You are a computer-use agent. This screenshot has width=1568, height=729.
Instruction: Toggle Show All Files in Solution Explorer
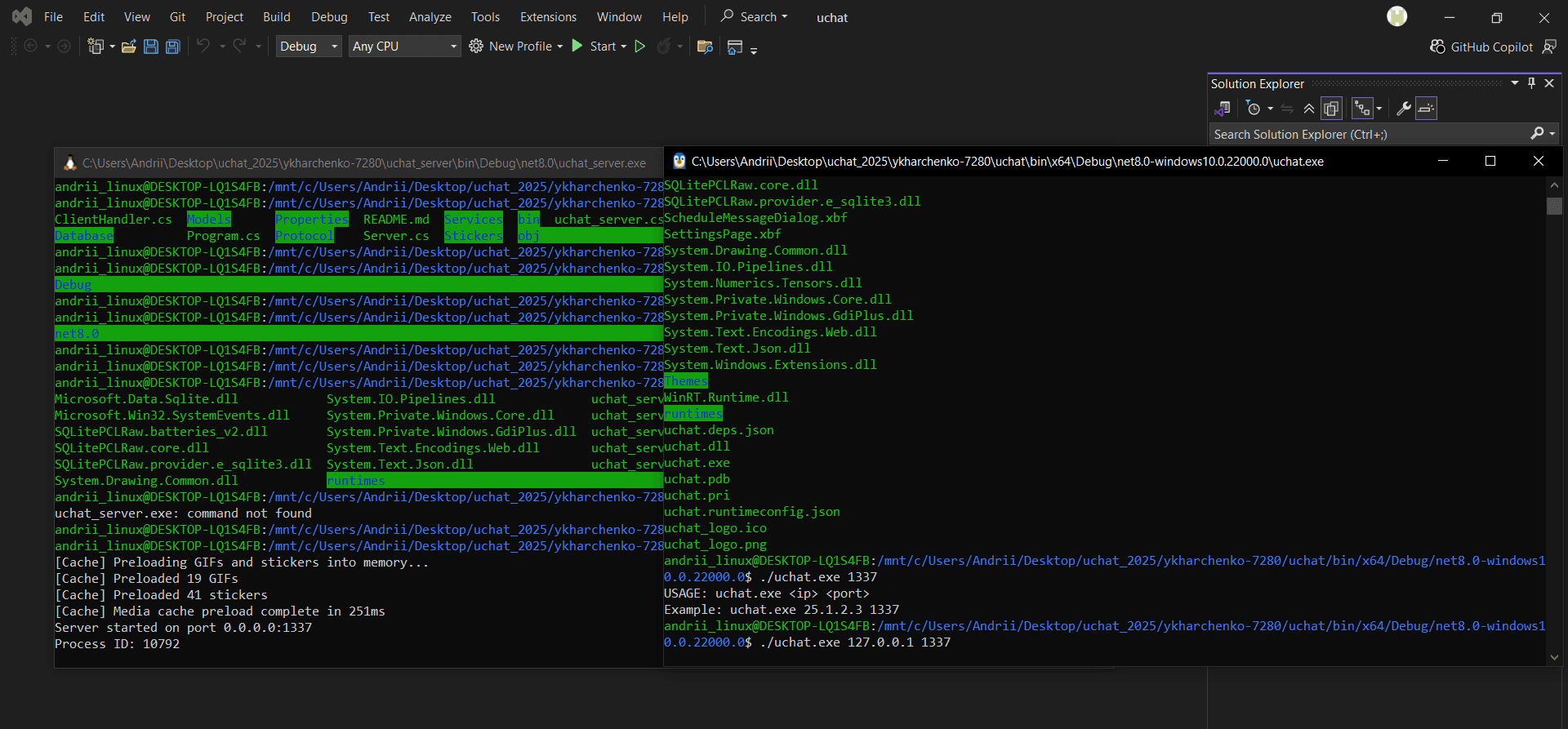(1331, 109)
